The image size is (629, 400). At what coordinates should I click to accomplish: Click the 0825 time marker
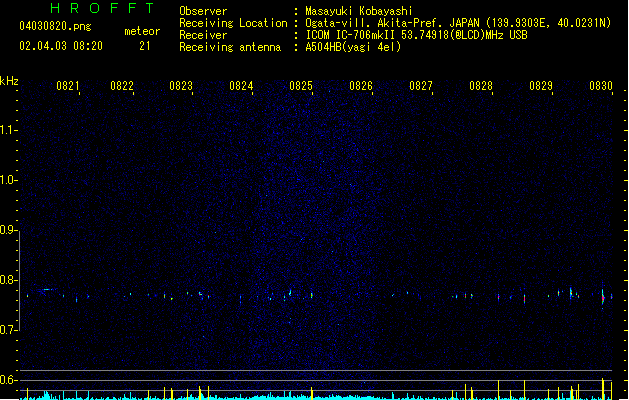[x=301, y=86]
